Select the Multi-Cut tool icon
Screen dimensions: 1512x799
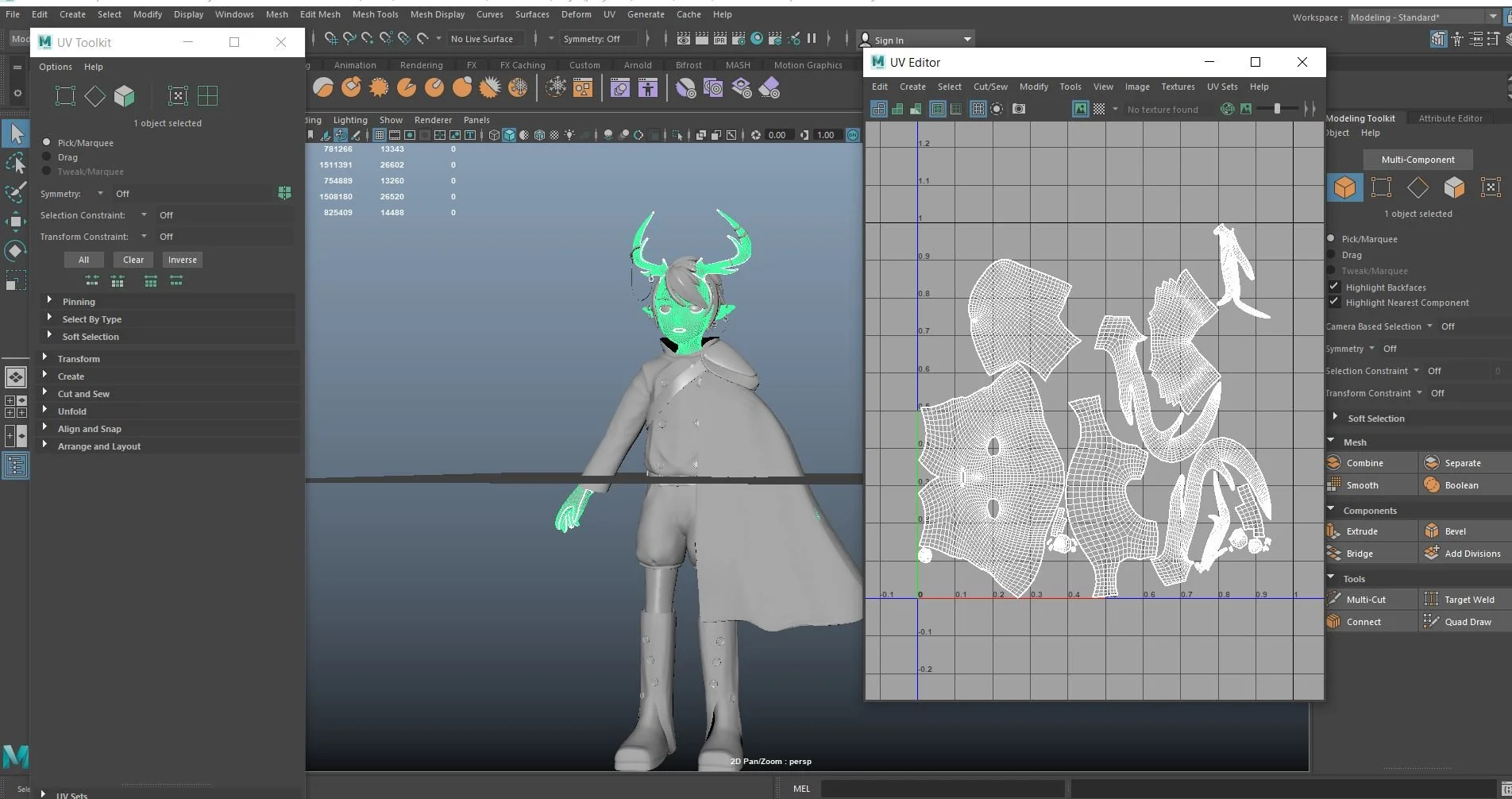[1334, 600]
